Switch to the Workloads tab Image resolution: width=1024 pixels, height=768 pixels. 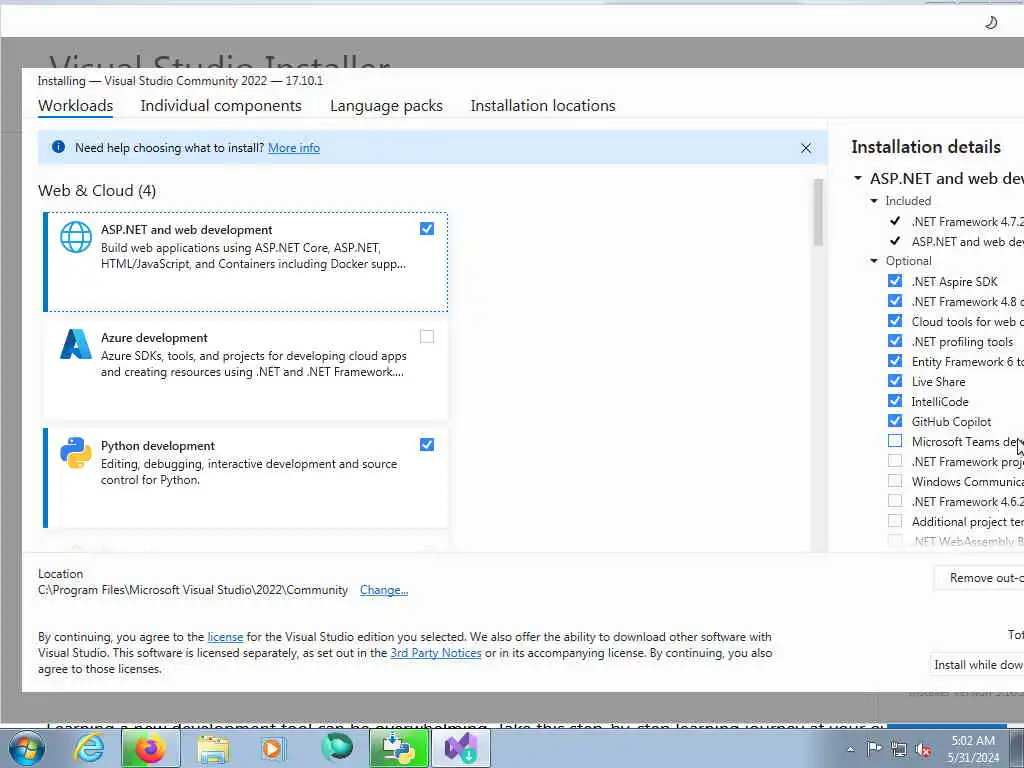tap(76, 106)
